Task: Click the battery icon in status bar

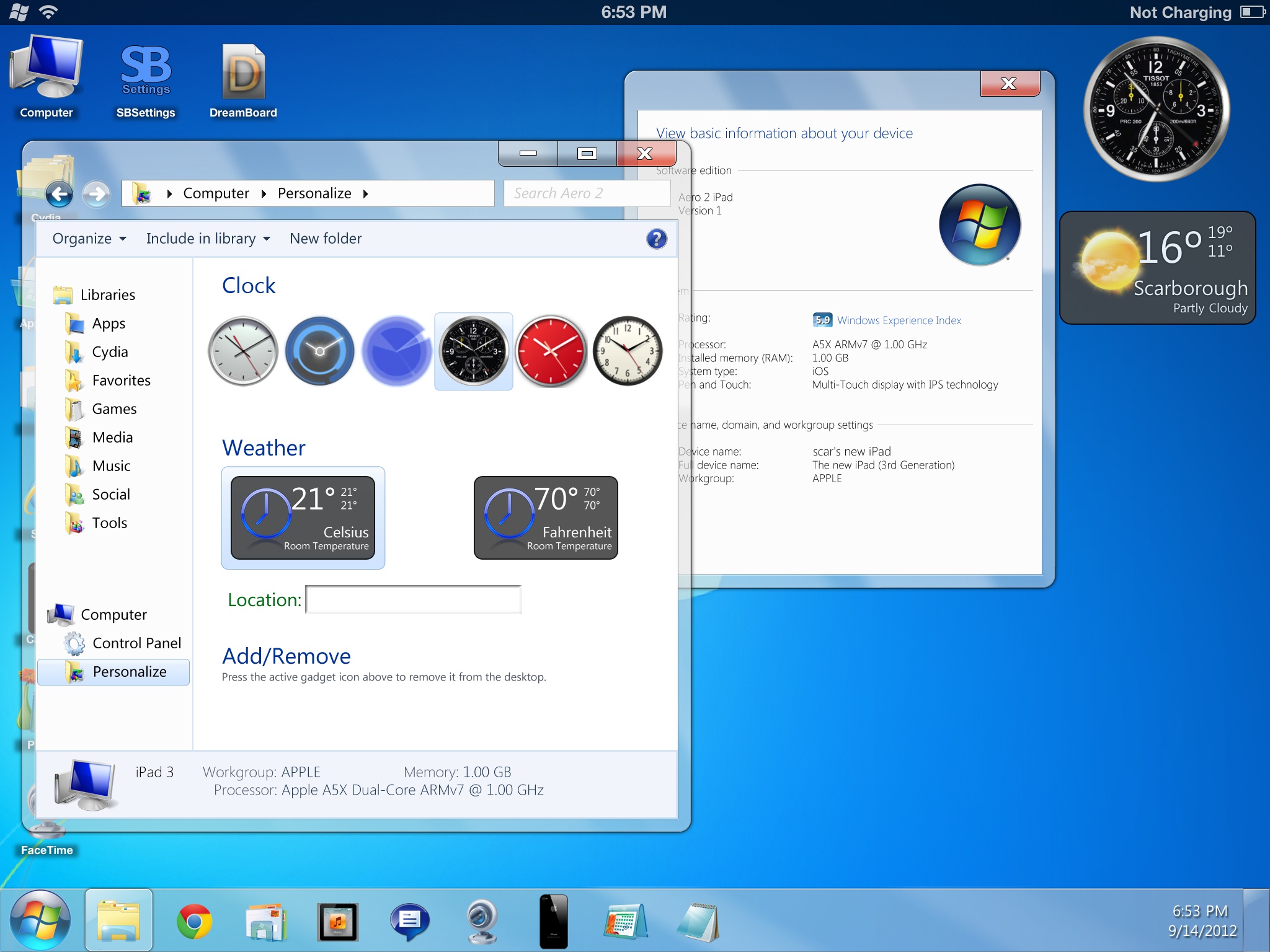Action: pyautogui.click(x=1253, y=12)
